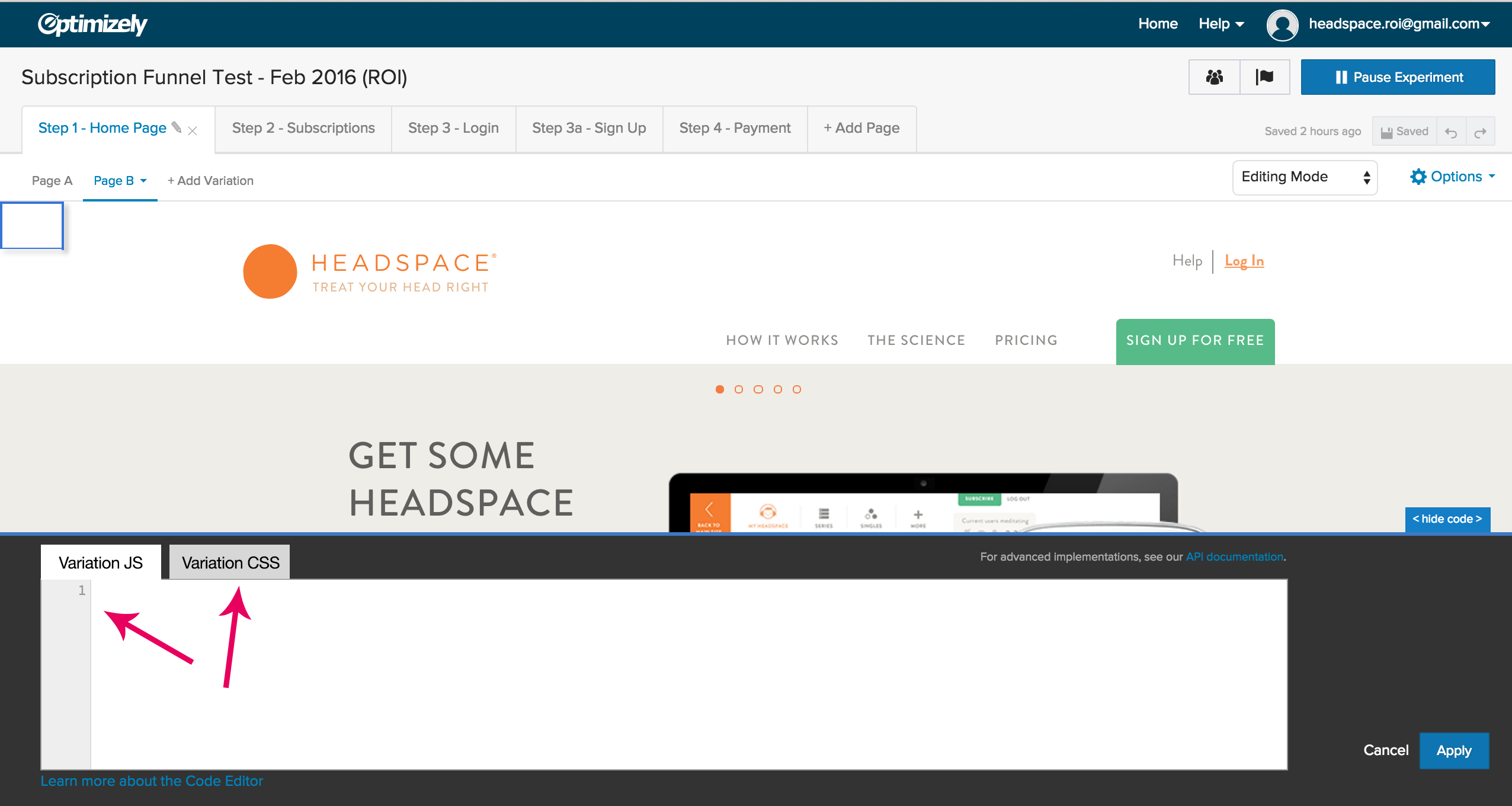Image resolution: width=1512 pixels, height=806 pixels.
Task: Click the pencil rename icon on Step 1 tab
Action: pyautogui.click(x=177, y=127)
